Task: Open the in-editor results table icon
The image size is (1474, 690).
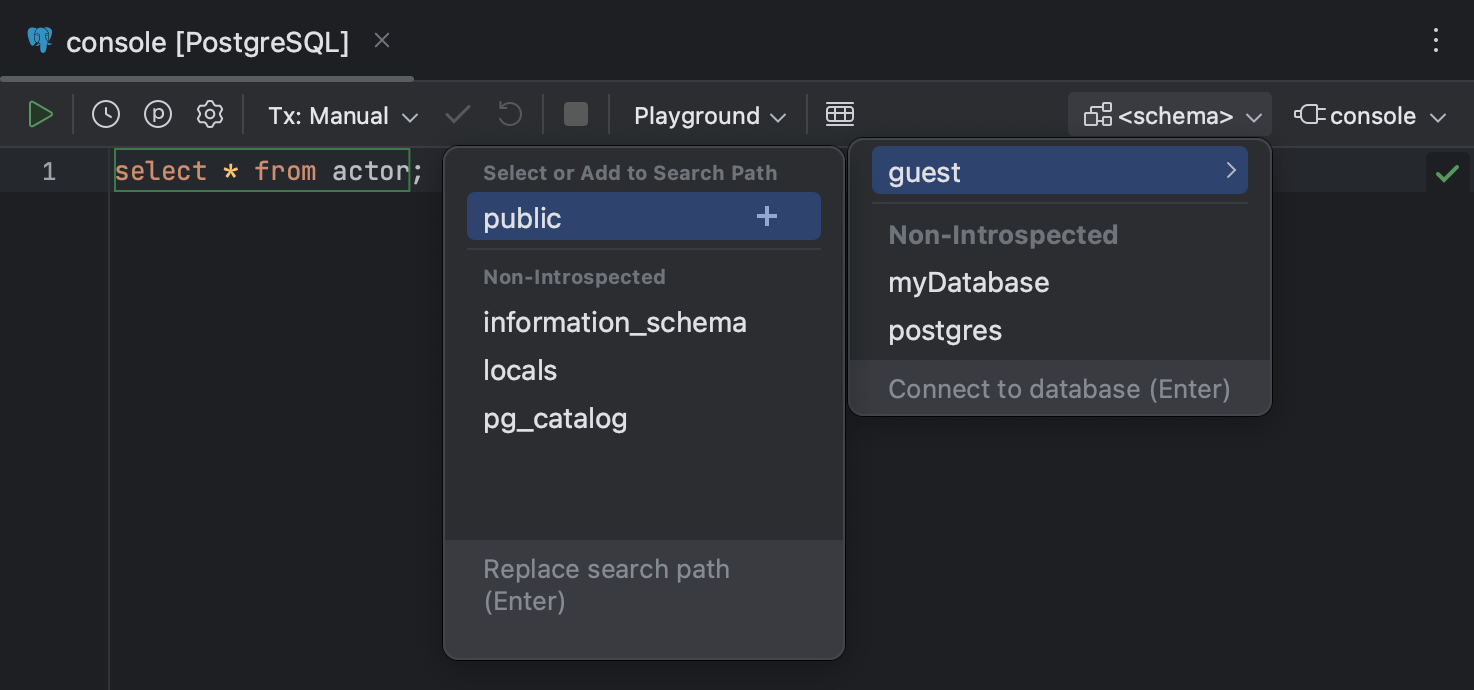Action: tap(840, 114)
